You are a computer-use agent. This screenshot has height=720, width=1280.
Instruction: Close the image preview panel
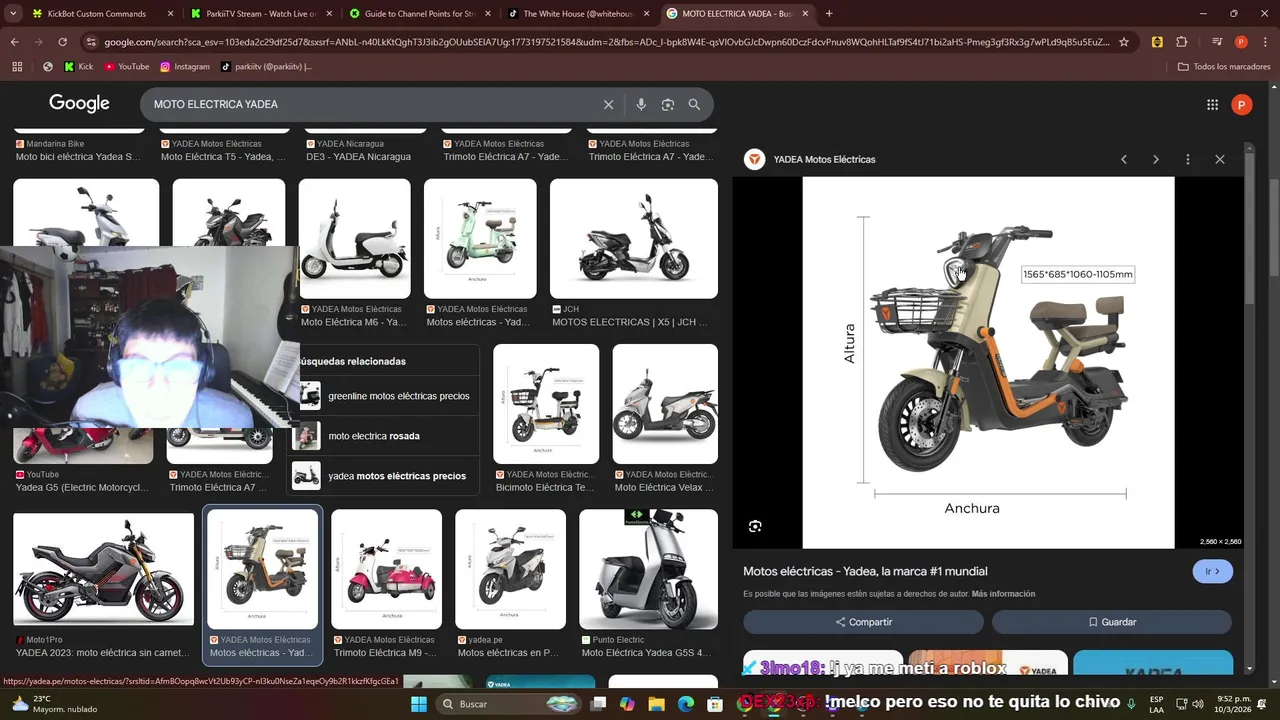pyautogui.click(x=1220, y=159)
